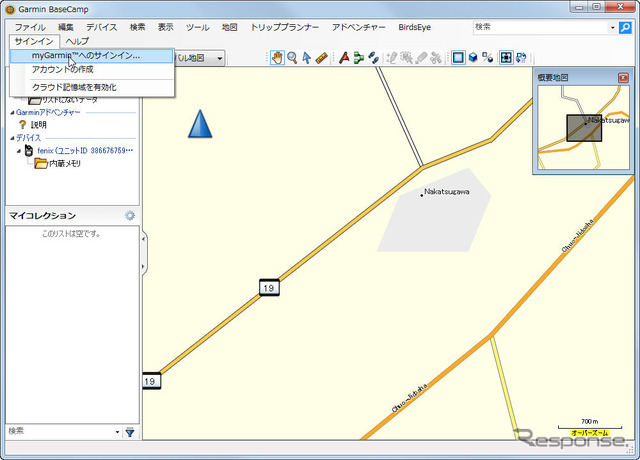640x460 pixels.
Task: Open マイコレクション gear settings
Action: [x=130, y=215]
